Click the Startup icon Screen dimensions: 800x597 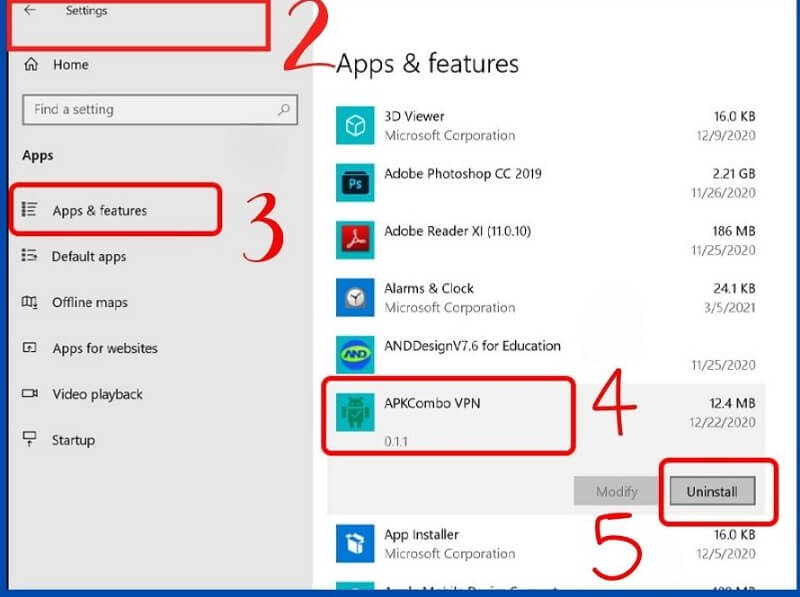30,439
